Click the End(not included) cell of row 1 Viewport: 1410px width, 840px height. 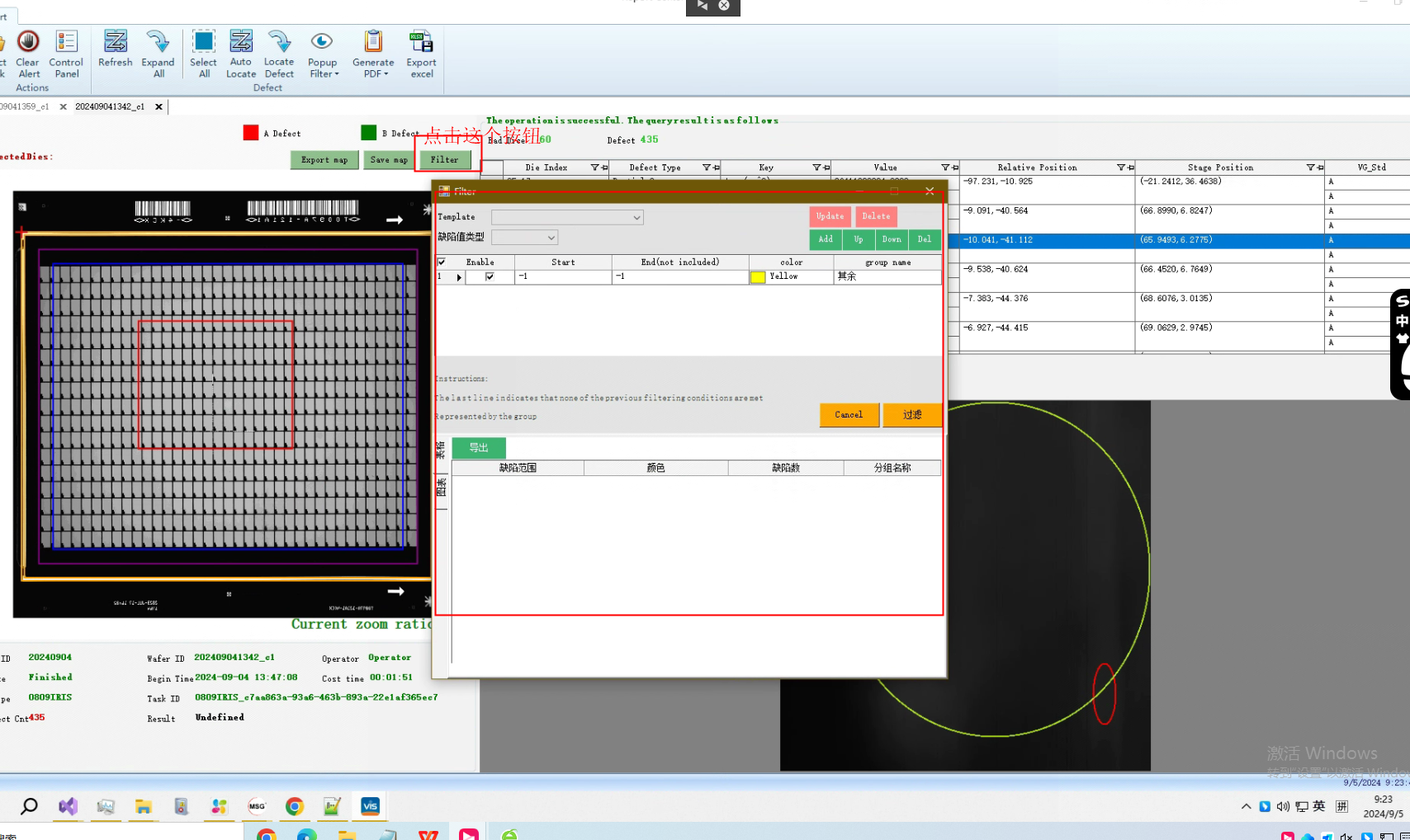(680, 277)
